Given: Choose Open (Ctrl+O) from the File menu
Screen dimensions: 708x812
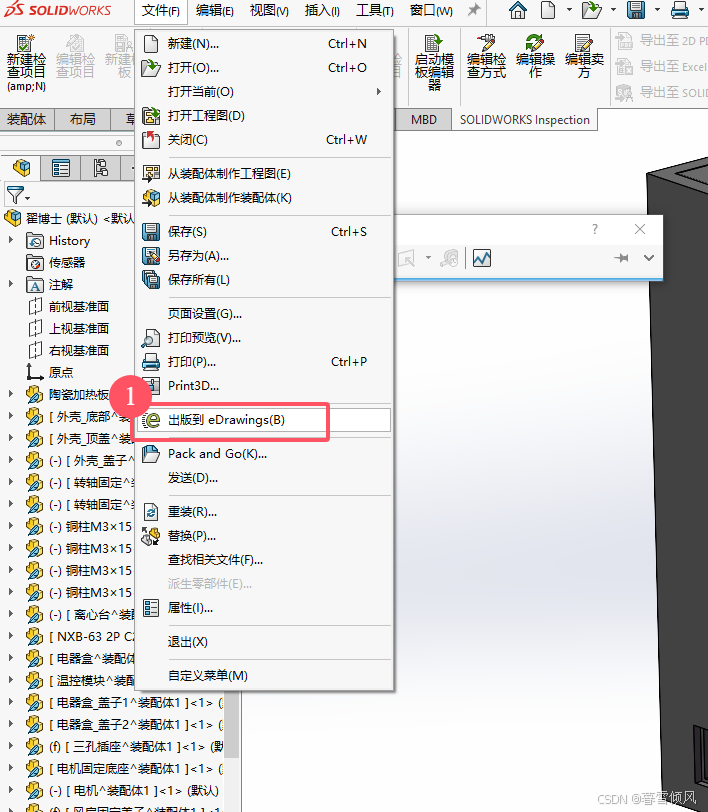Looking at the screenshot, I should (264, 68).
